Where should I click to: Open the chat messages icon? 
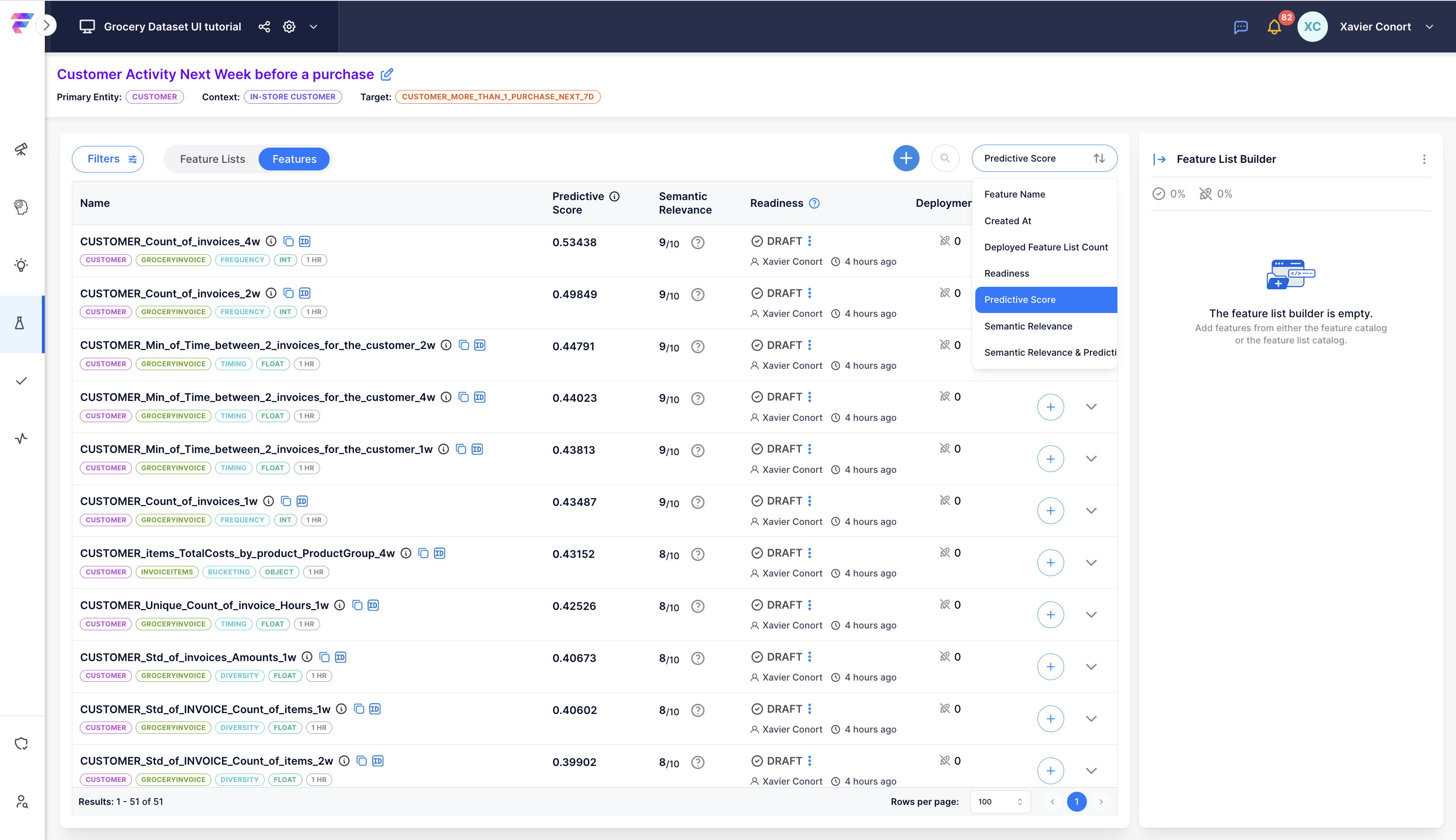point(1240,27)
